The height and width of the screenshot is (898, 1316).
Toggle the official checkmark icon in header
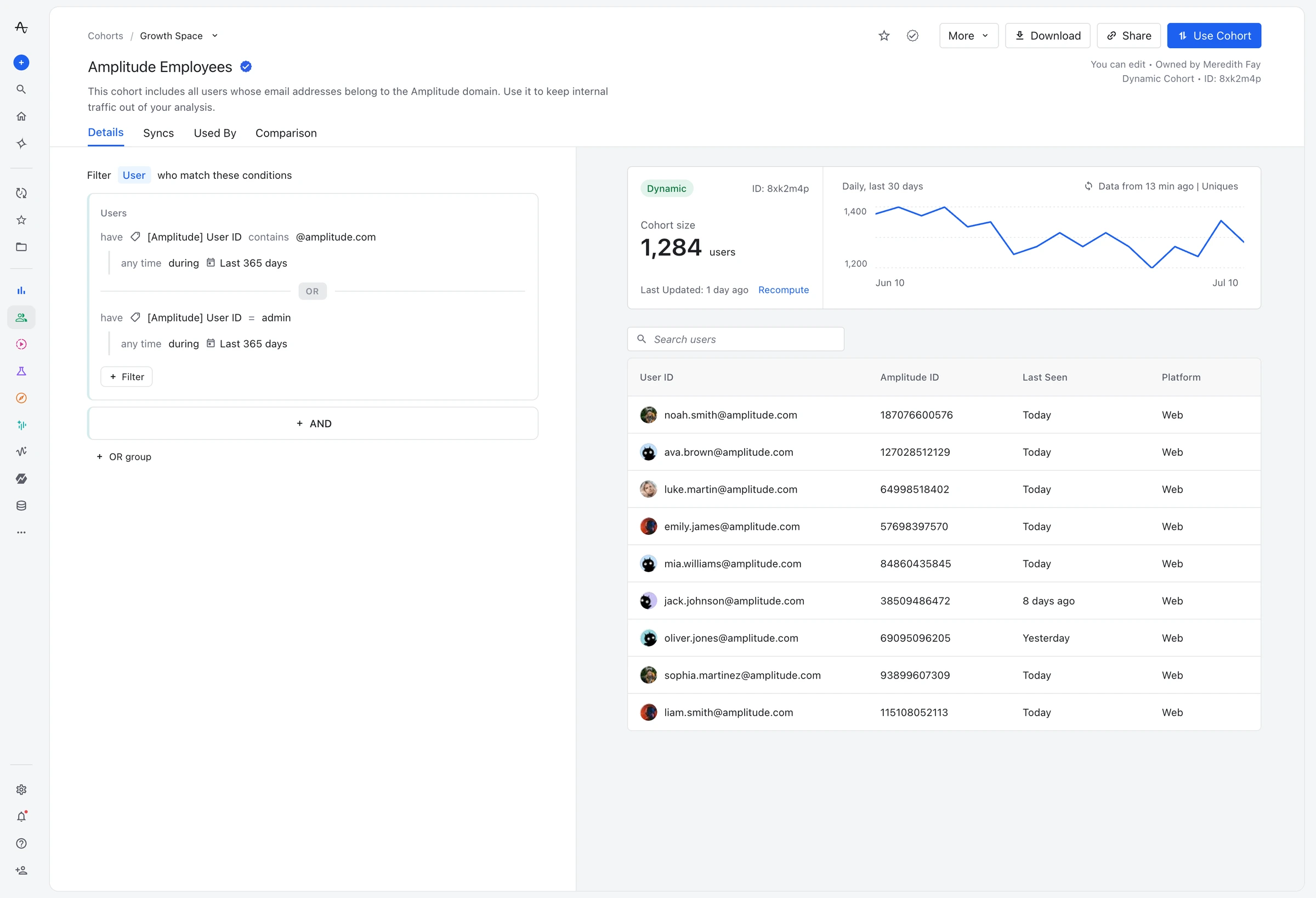coord(912,36)
